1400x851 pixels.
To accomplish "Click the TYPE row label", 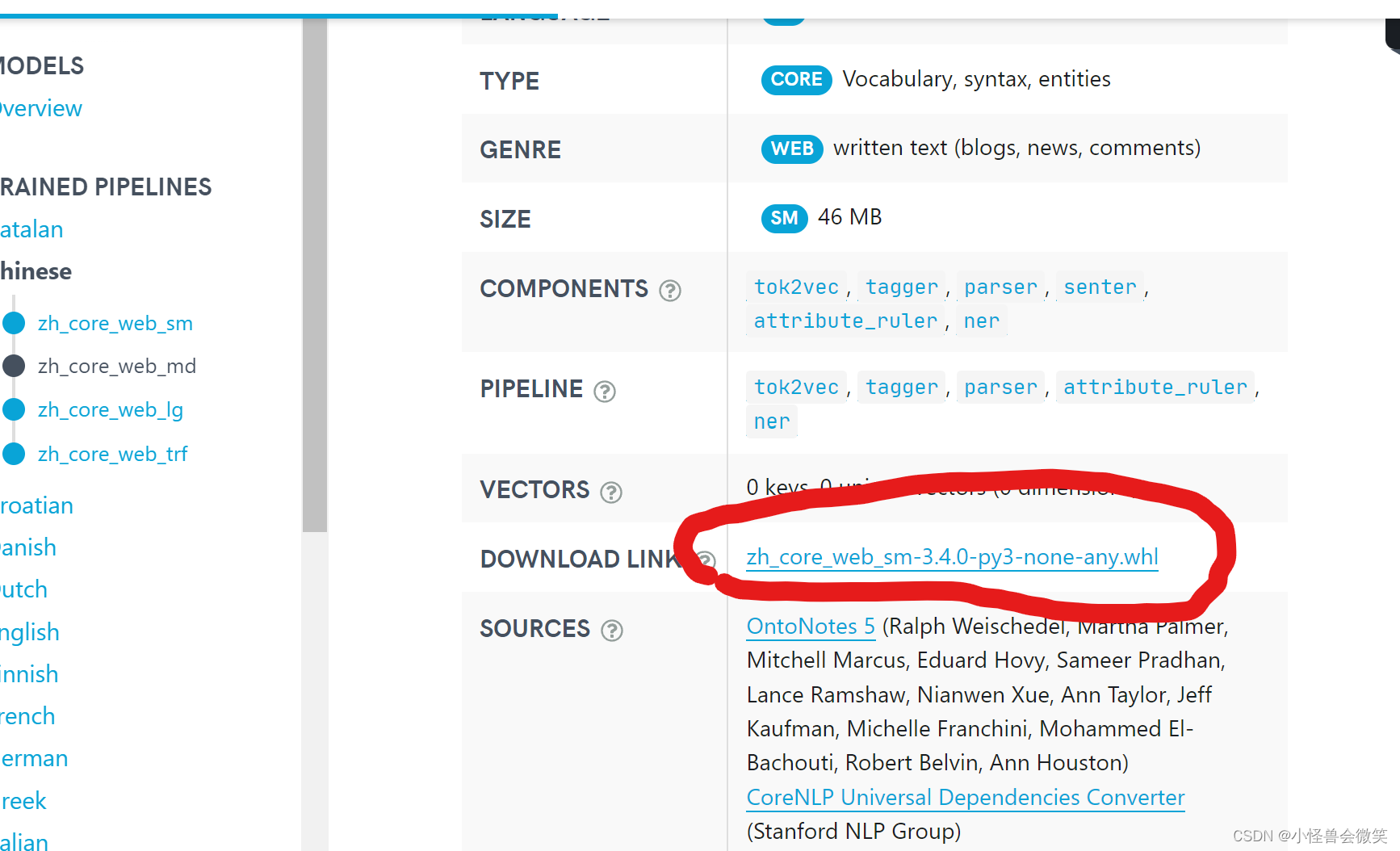I will pyautogui.click(x=509, y=81).
